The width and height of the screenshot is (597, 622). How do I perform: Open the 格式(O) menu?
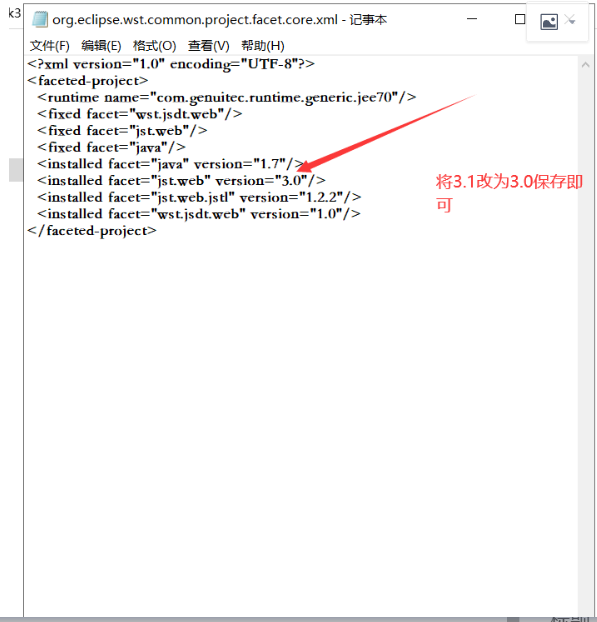click(154, 46)
